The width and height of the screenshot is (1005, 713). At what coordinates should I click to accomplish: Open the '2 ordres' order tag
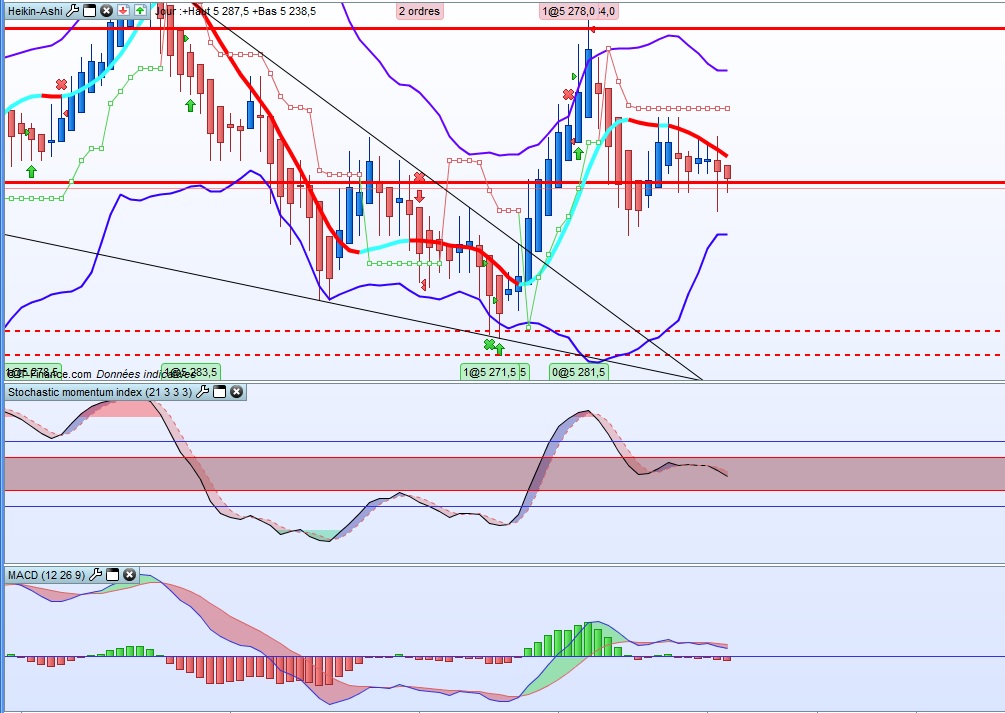[x=419, y=11]
